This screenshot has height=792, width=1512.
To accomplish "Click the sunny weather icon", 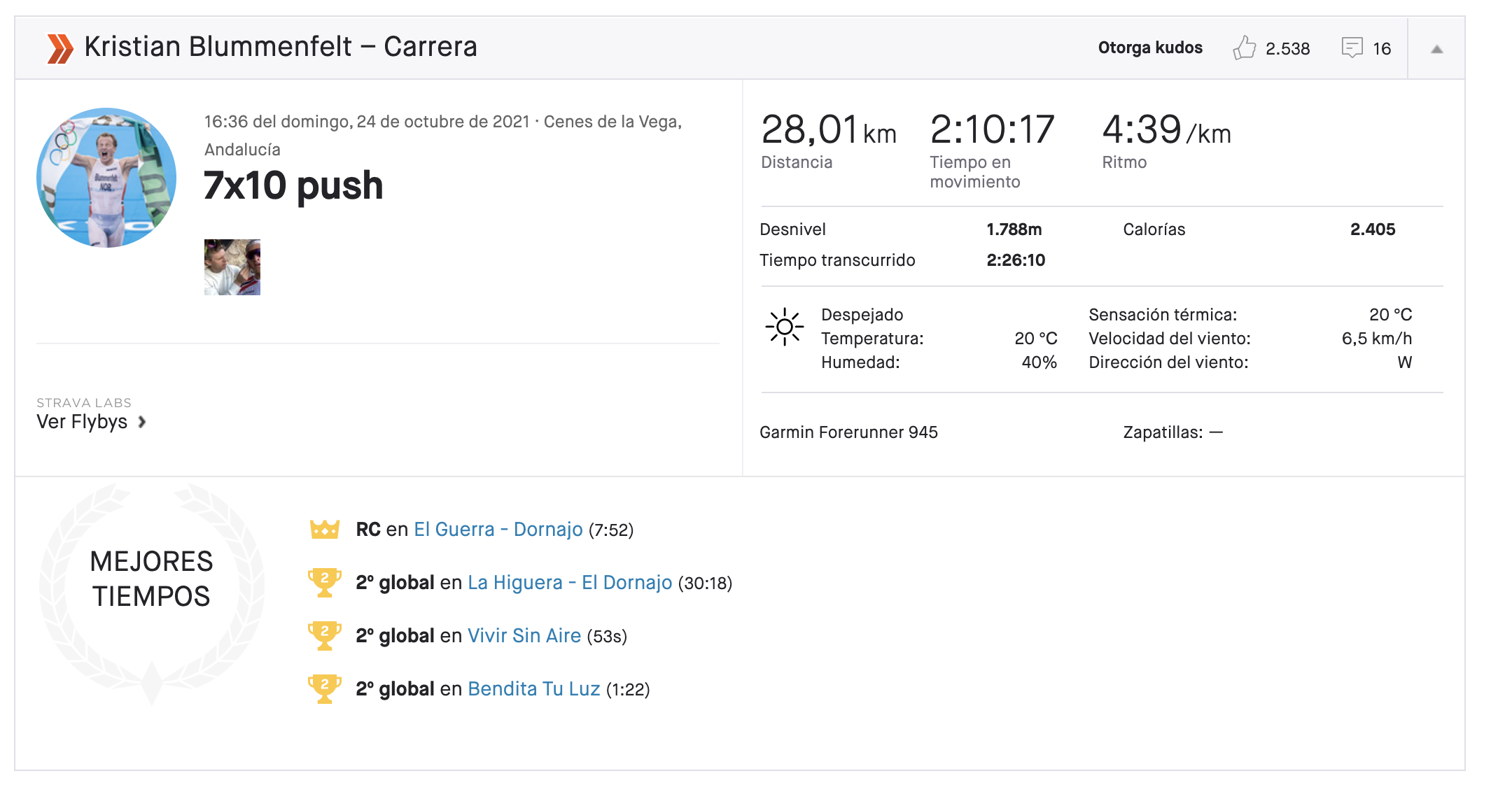I will pyautogui.click(x=784, y=327).
